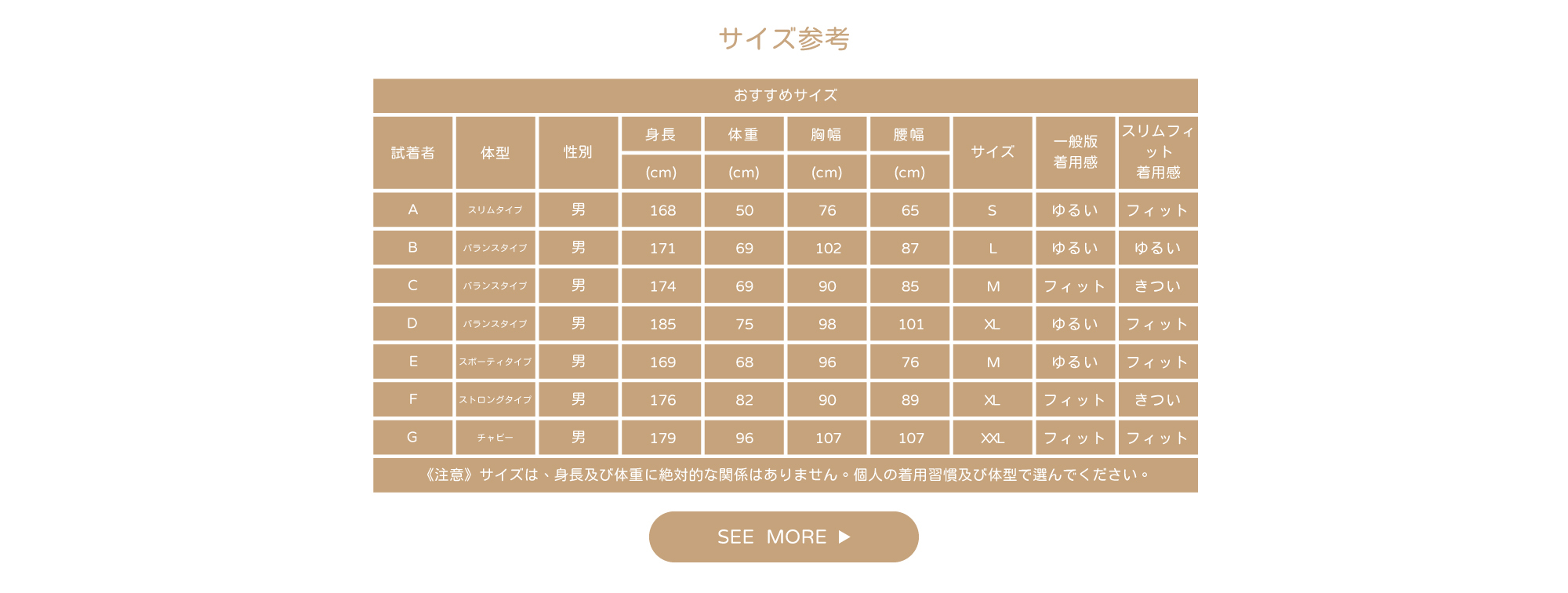
Task: Click the 性別 column header
Action: tap(579, 152)
